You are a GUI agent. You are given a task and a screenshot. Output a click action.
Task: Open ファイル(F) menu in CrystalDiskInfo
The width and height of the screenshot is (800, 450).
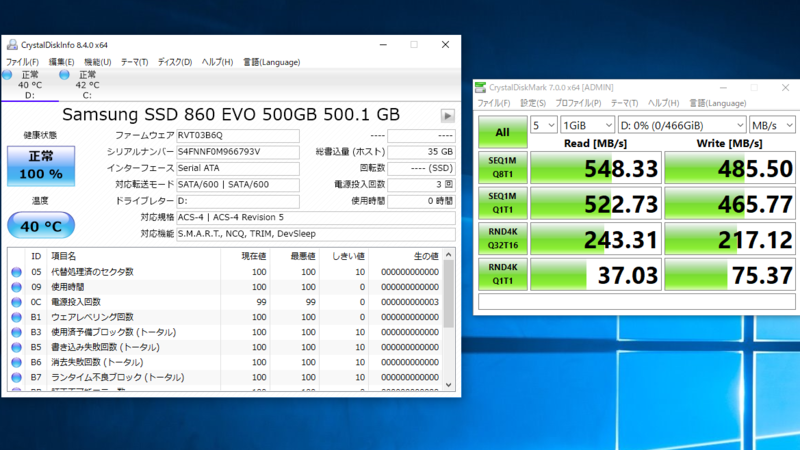(22, 62)
